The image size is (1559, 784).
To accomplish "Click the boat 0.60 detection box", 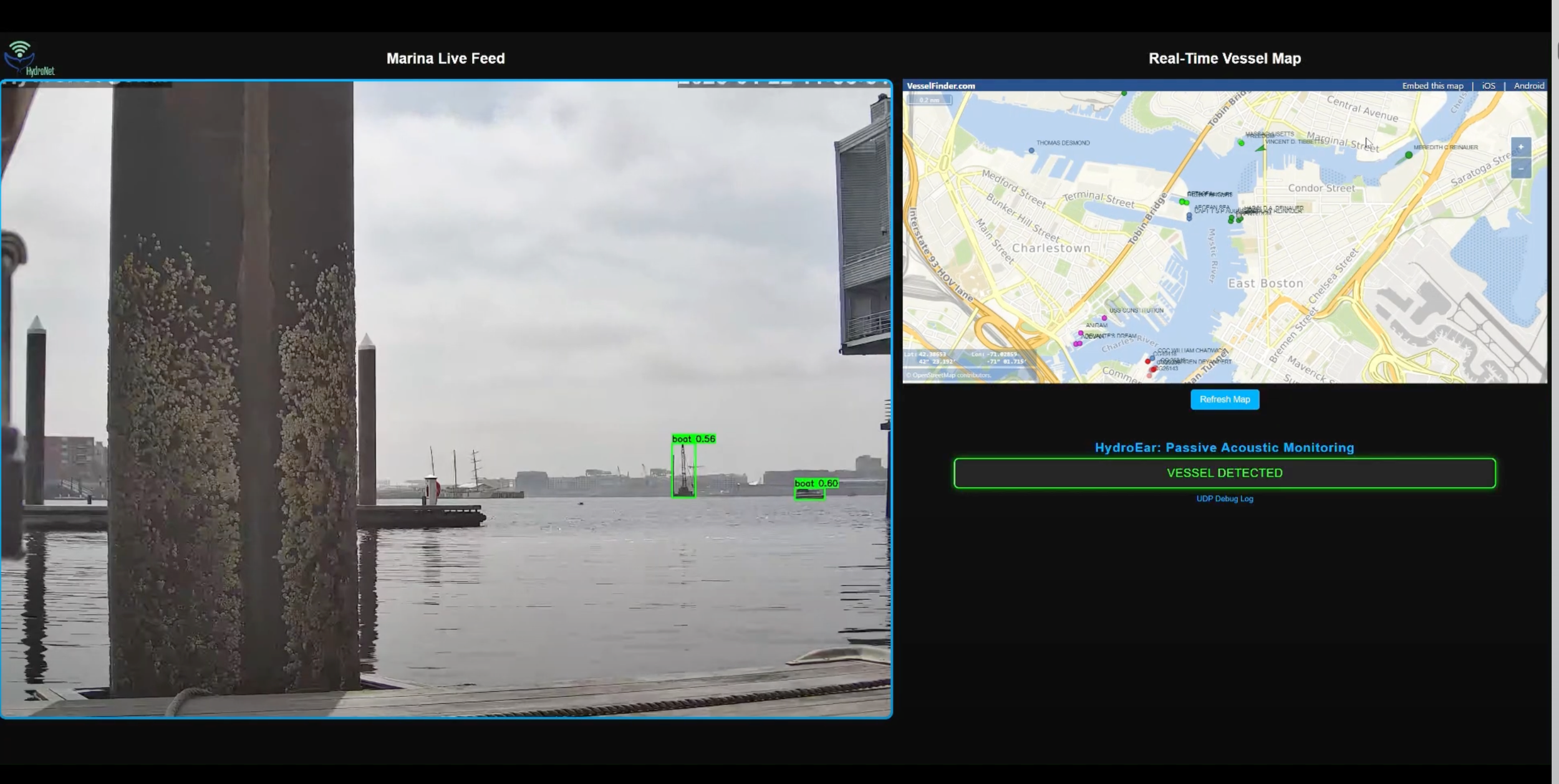I will (x=809, y=494).
